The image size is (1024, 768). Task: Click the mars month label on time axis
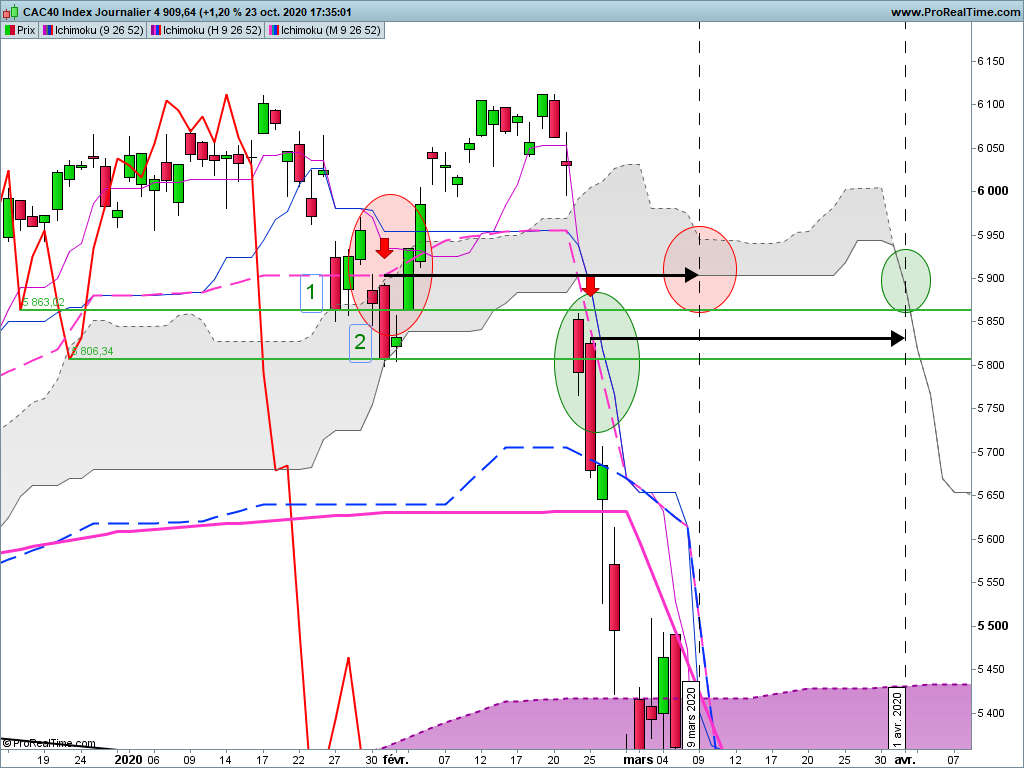pos(638,760)
